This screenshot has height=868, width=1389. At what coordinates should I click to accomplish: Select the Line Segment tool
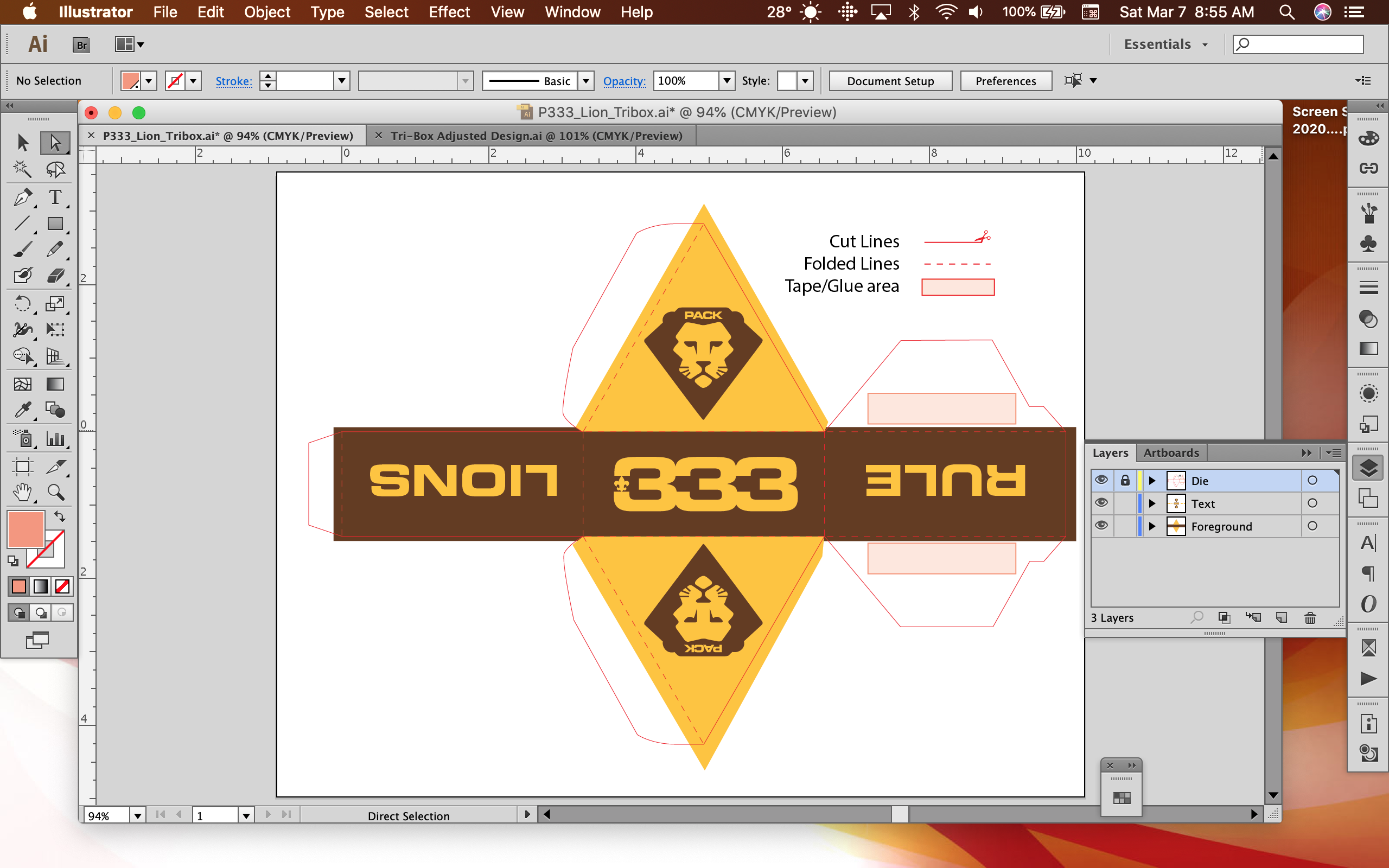(x=23, y=224)
